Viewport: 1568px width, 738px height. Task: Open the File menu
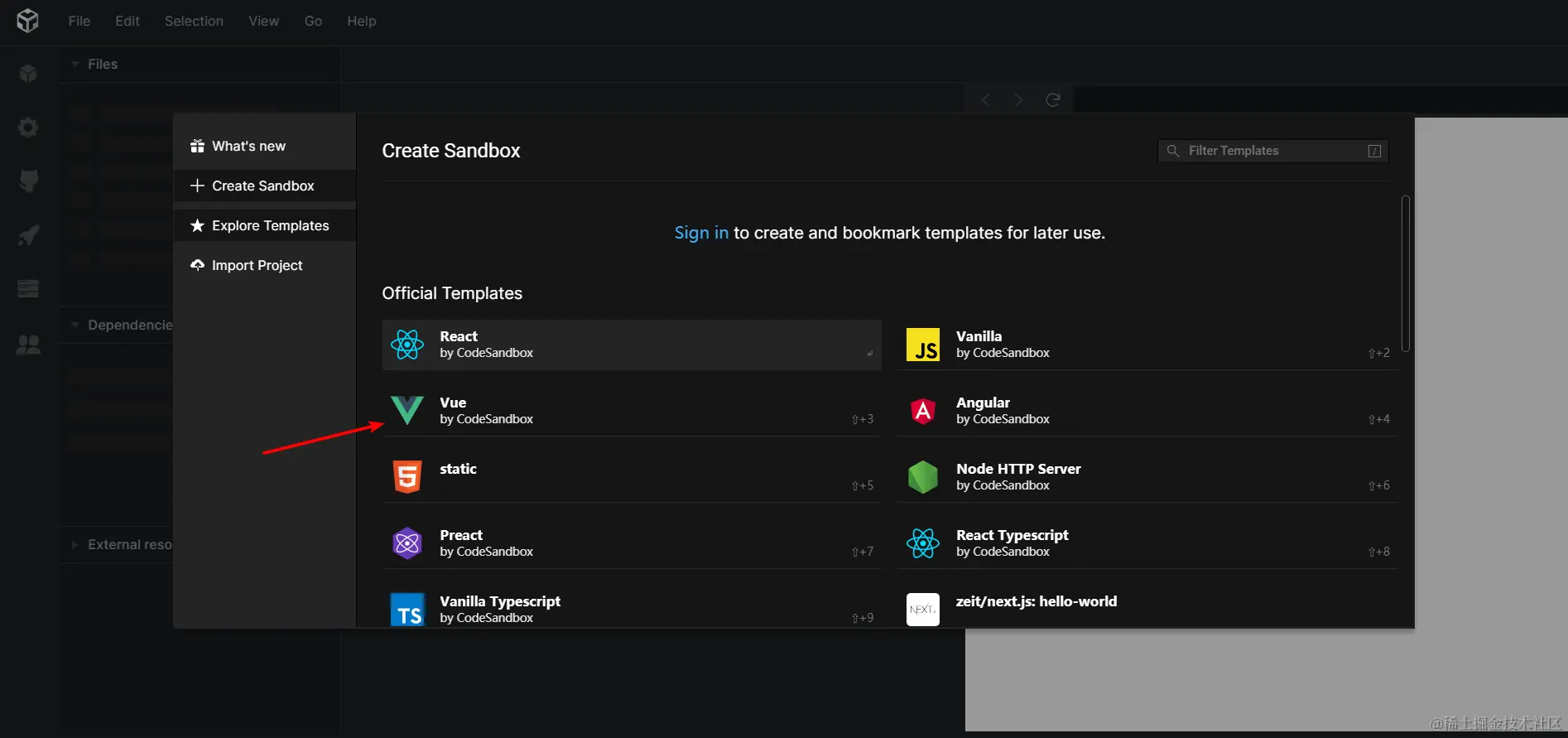(79, 21)
